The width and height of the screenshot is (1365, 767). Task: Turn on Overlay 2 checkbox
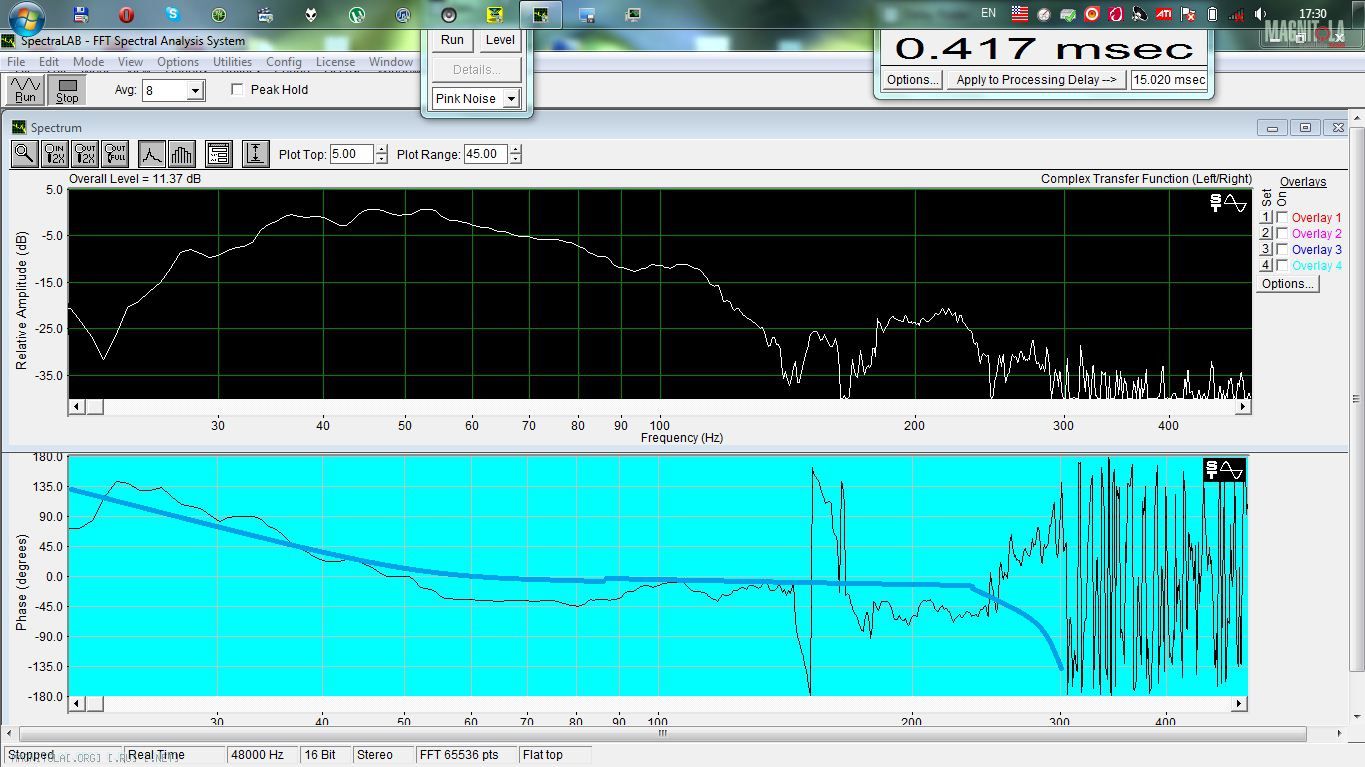pyautogui.click(x=1282, y=234)
